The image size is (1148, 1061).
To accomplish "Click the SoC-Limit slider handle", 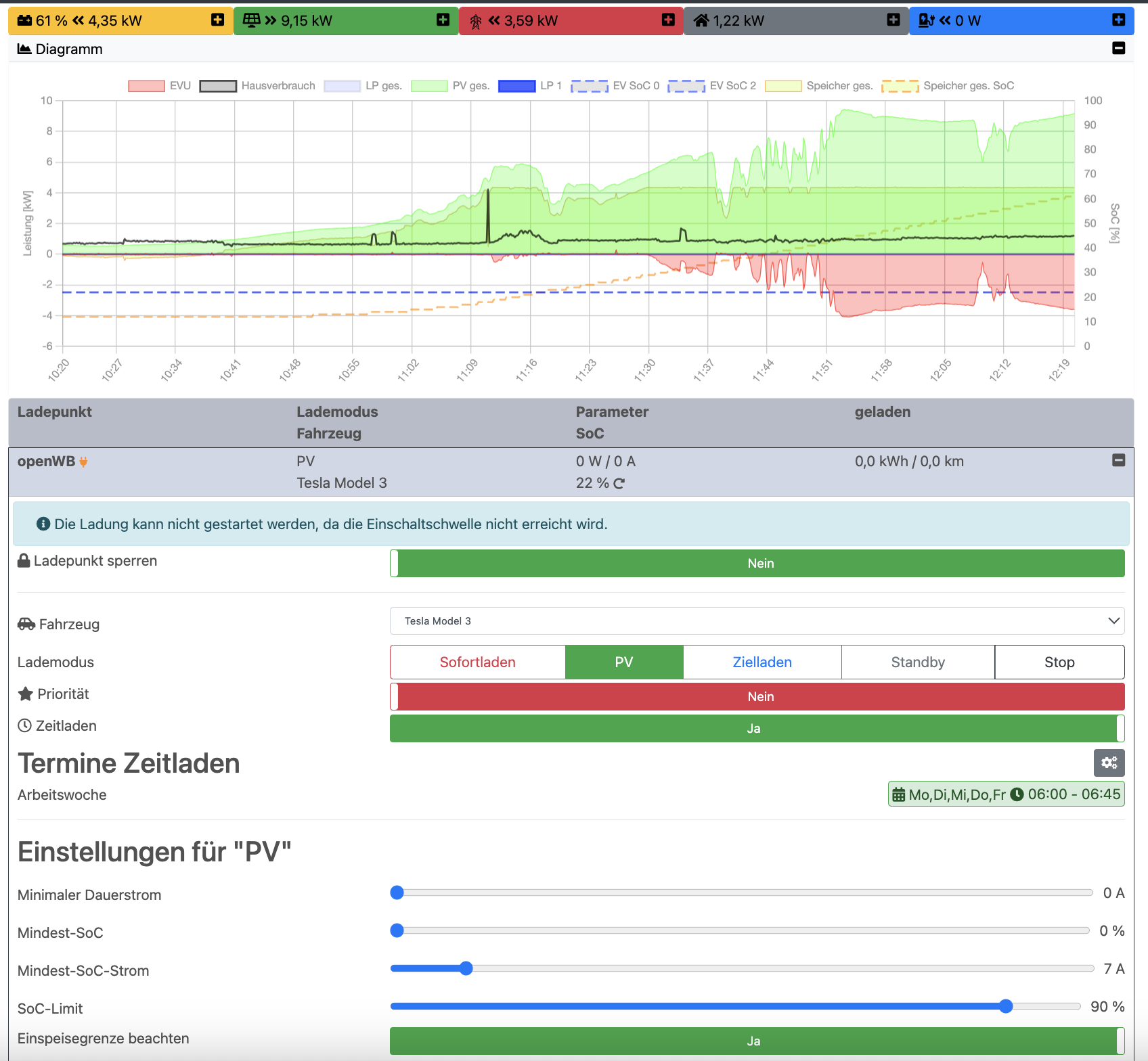I will pyautogui.click(x=1006, y=1006).
